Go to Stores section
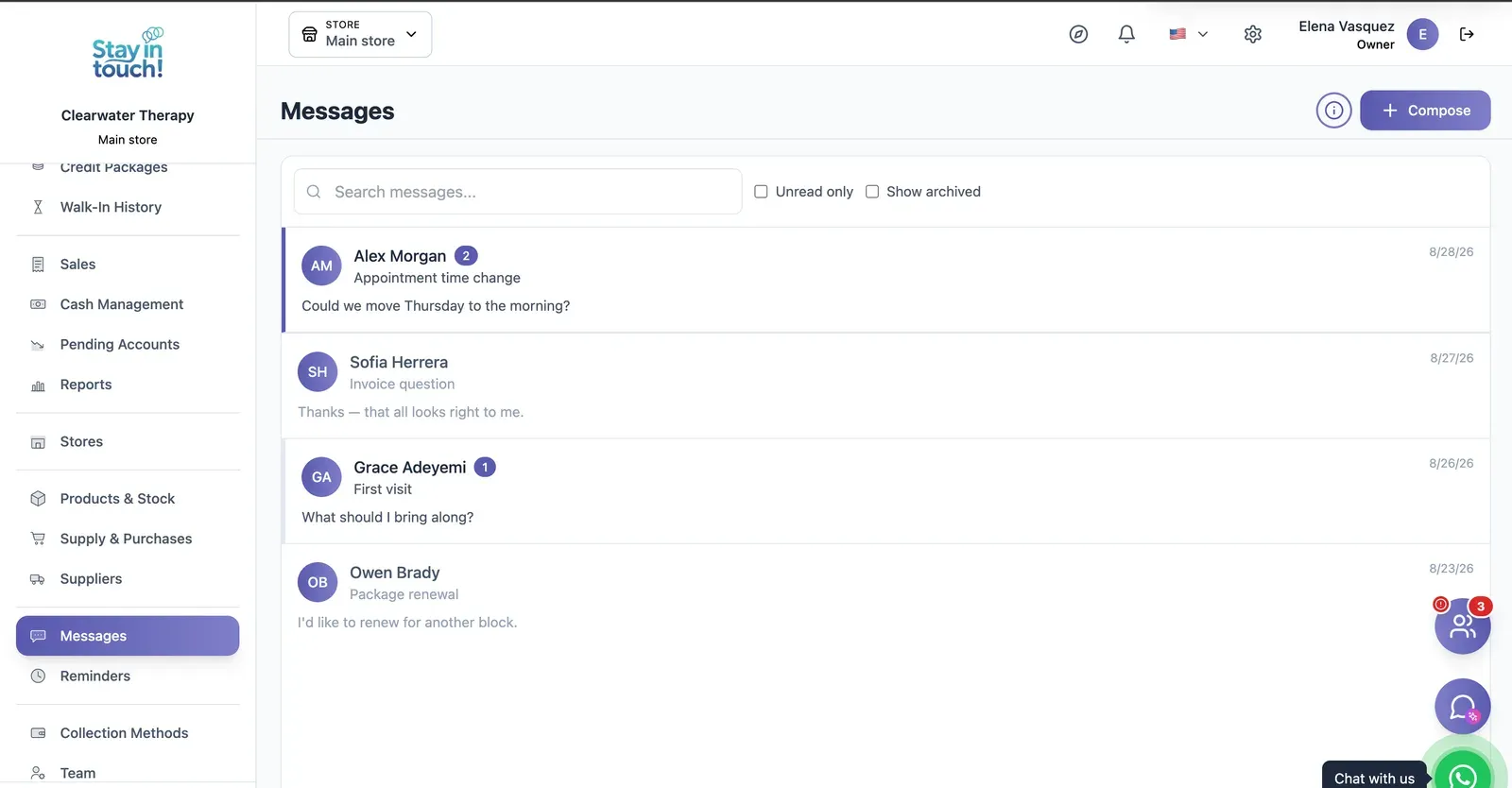The width and height of the screenshot is (1512, 788). [x=128, y=441]
